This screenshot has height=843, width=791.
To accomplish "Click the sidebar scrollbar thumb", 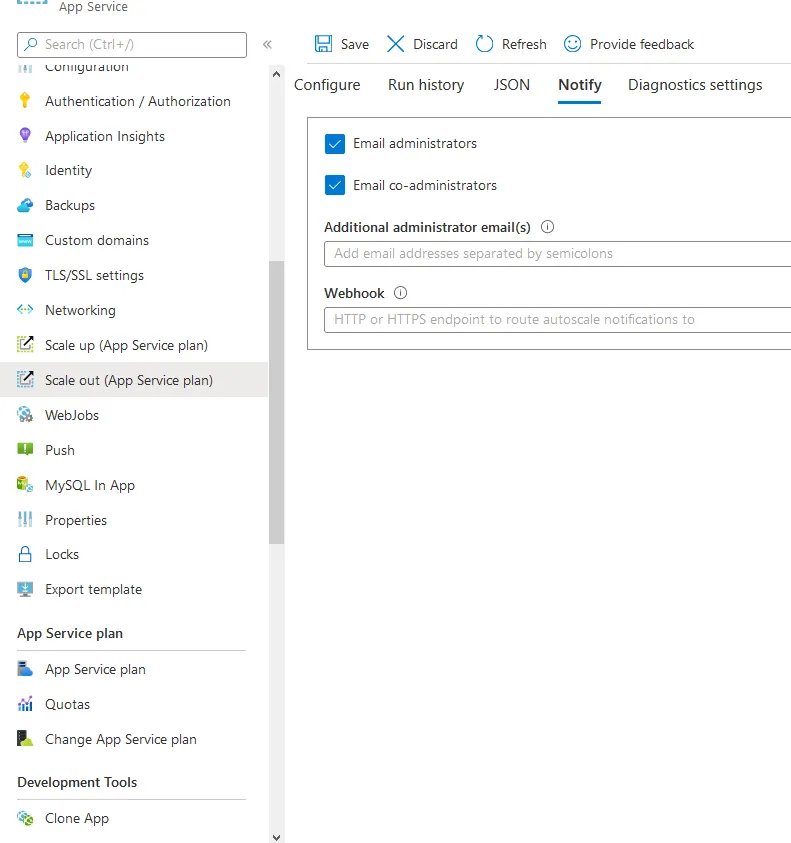I will point(276,402).
